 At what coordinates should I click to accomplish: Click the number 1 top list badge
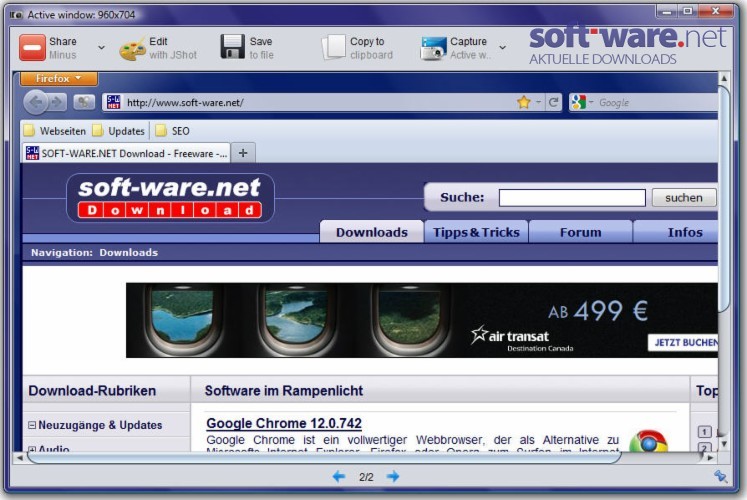(705, 431)
